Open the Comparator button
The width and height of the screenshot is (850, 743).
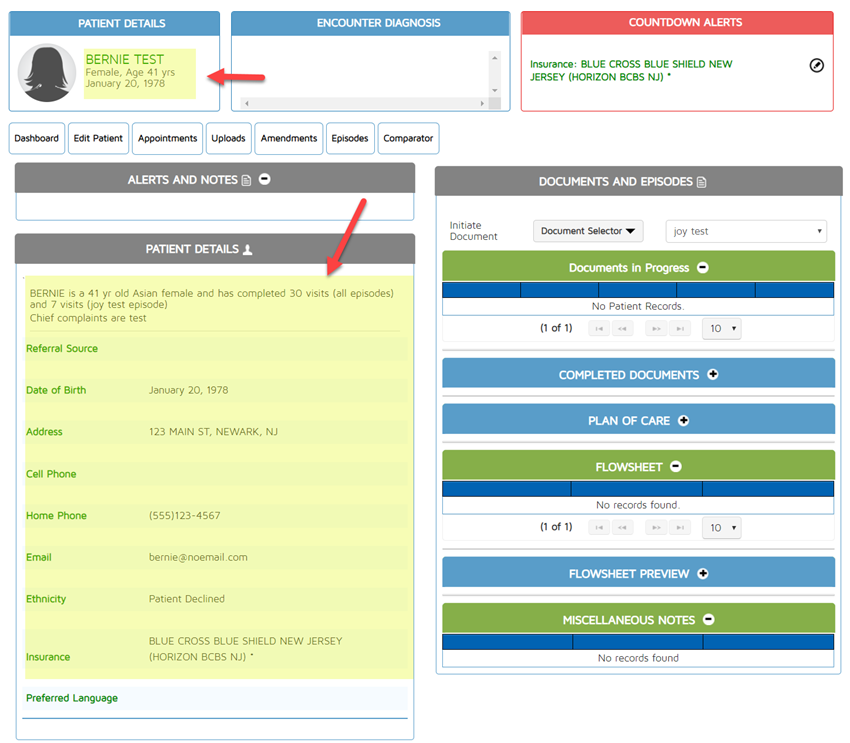click(408, 138)
